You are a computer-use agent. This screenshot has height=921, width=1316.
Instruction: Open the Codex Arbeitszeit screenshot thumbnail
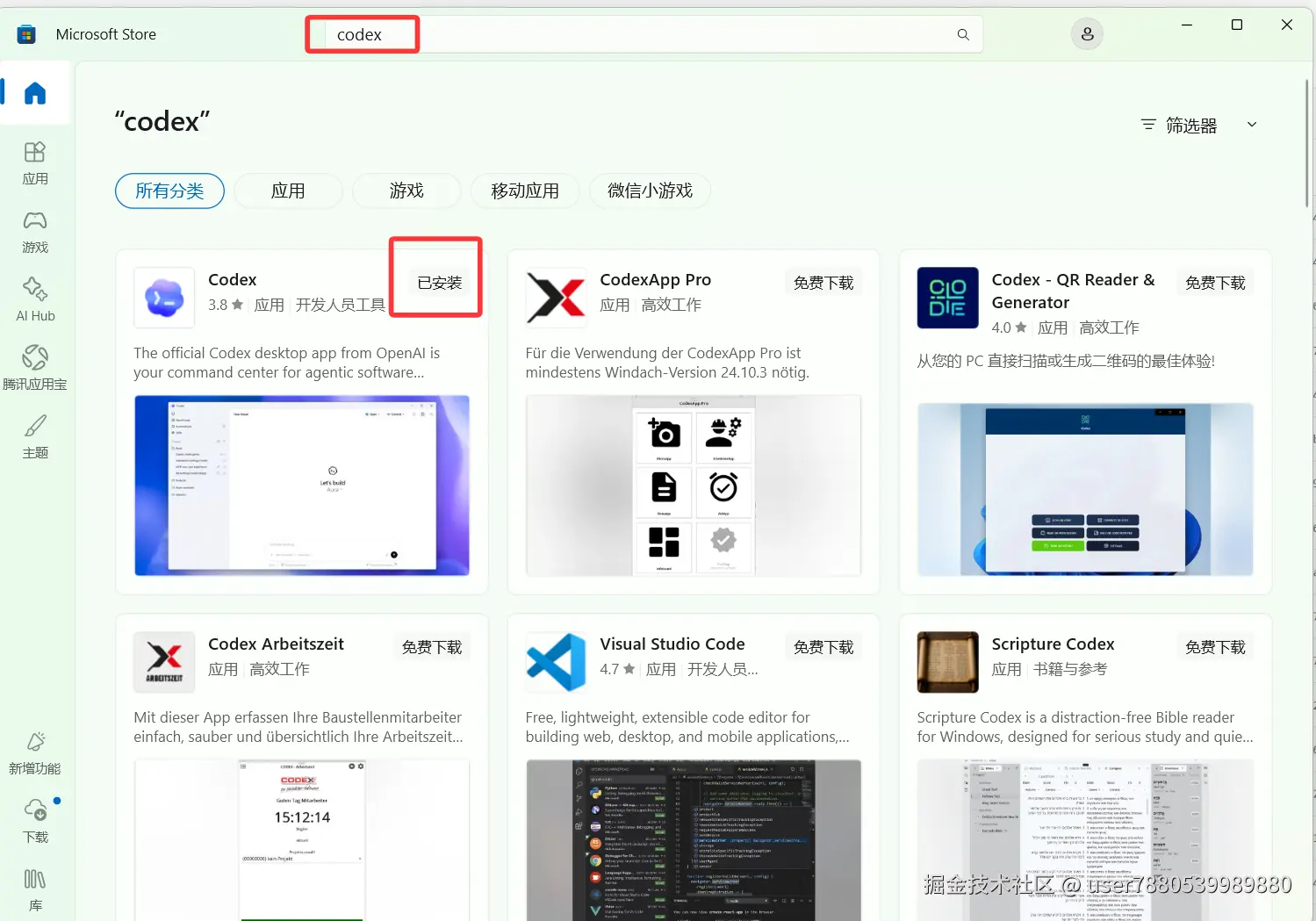coord(302,840)
